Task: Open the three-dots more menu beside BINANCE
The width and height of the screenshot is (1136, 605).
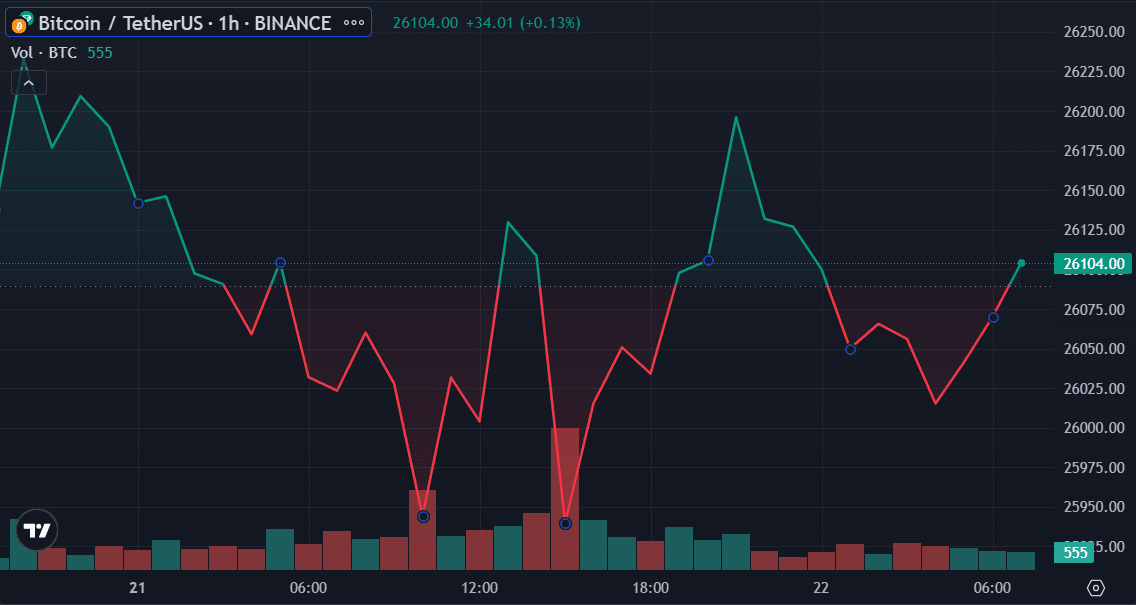Action: pyautogui.click(x=354, y=23)
